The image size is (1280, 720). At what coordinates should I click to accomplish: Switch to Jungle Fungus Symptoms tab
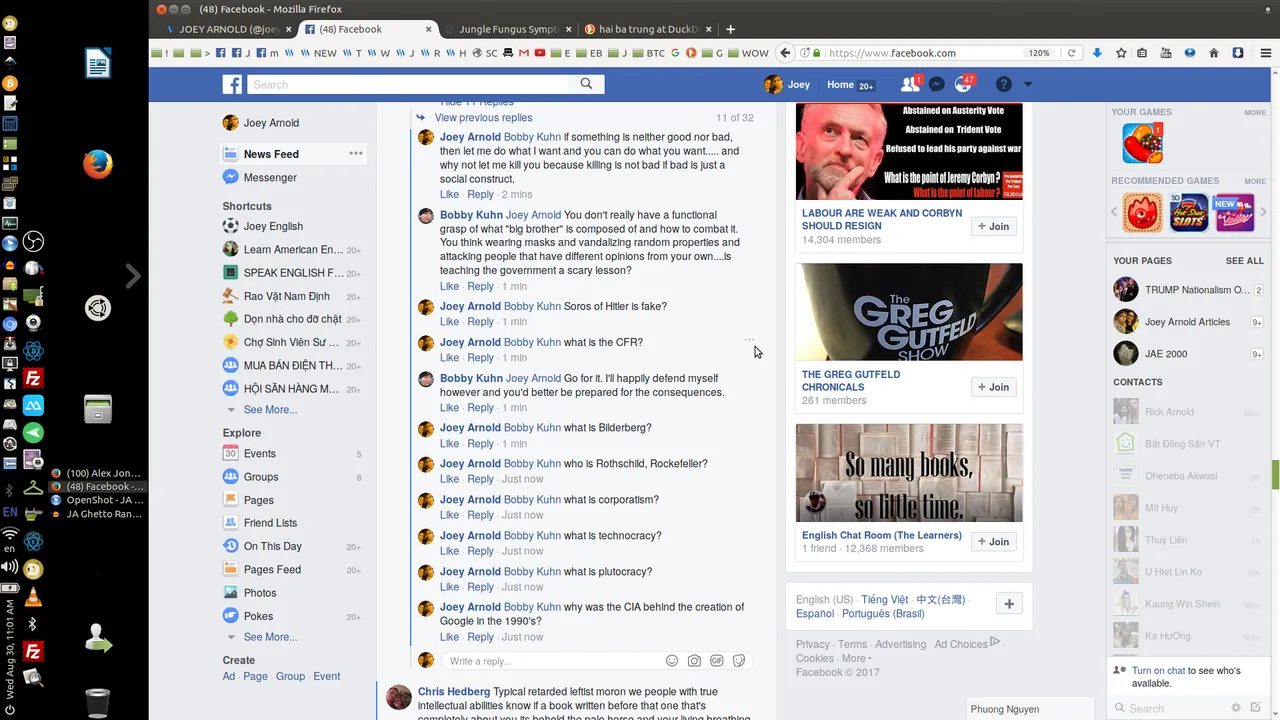[x=508, y=29]
